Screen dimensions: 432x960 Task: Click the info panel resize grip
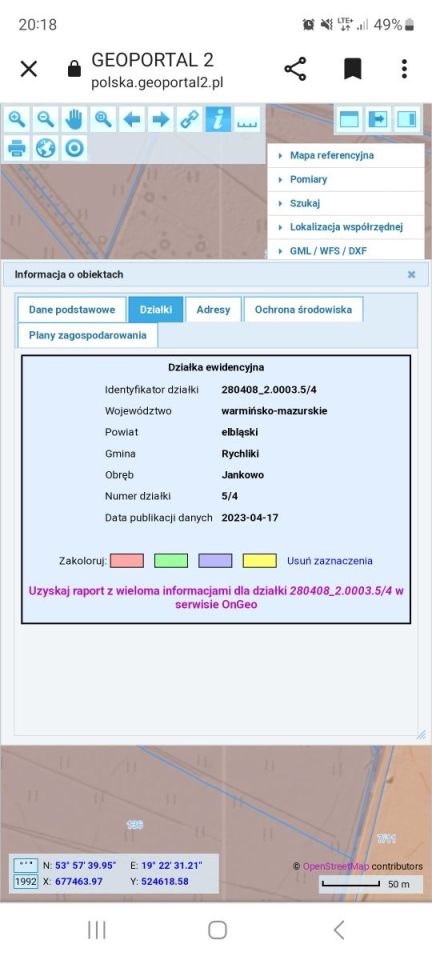pos(421,735)
